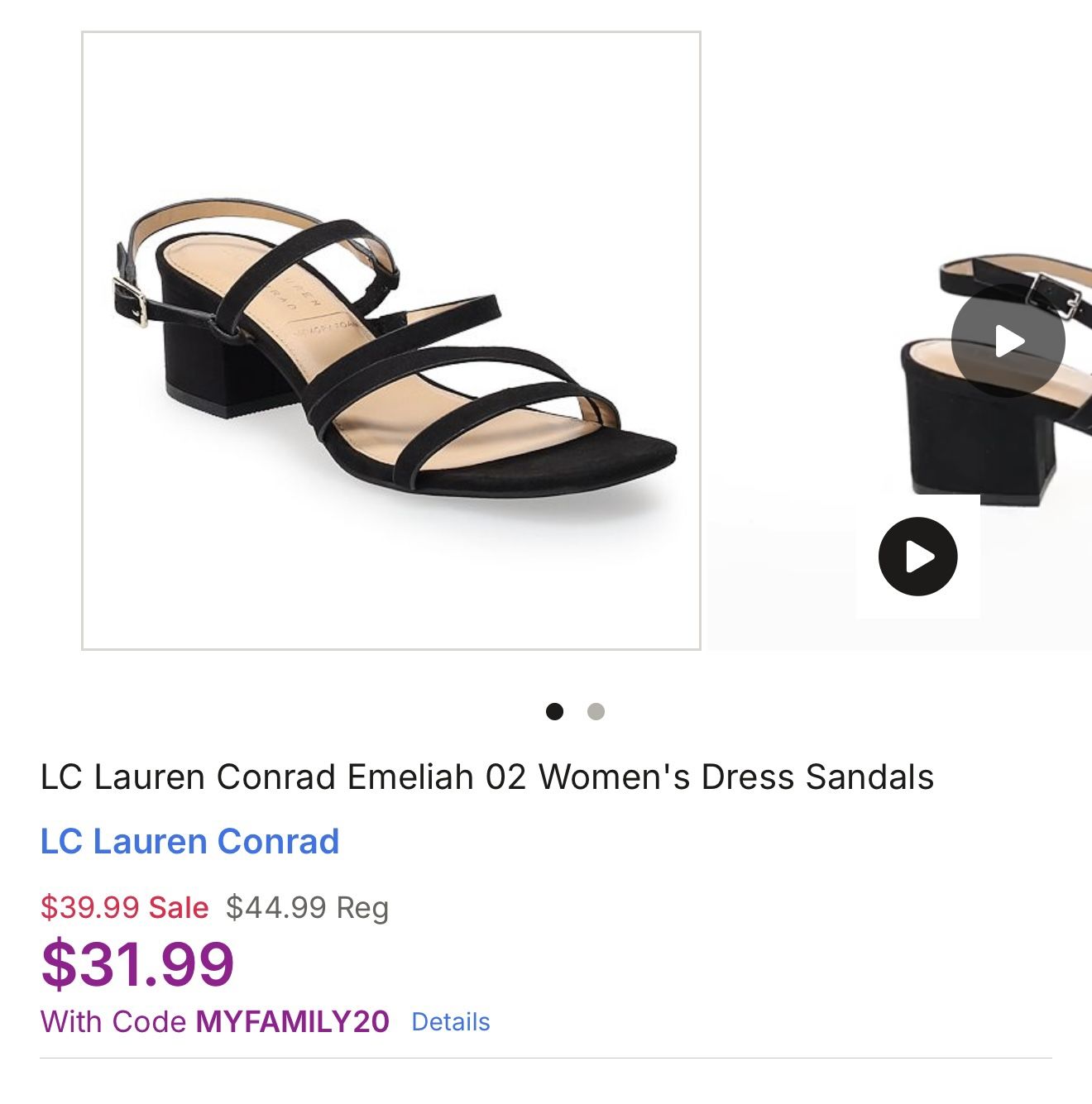Click the Reg label beside $44.99
Screen dimensions: 1092x1104
[362, 908]
